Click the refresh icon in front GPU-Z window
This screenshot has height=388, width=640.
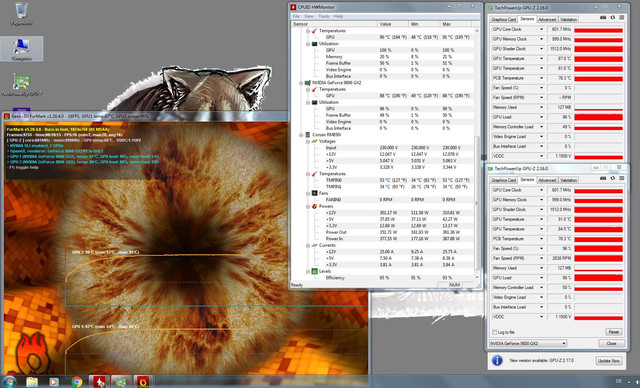(x=613, y=178)
